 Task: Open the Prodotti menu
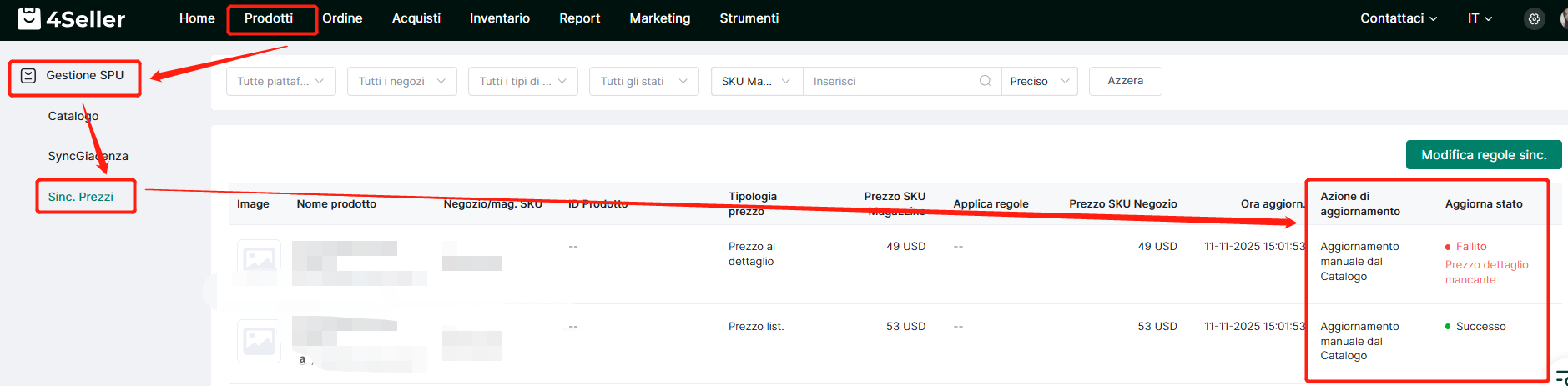(269, 18)
